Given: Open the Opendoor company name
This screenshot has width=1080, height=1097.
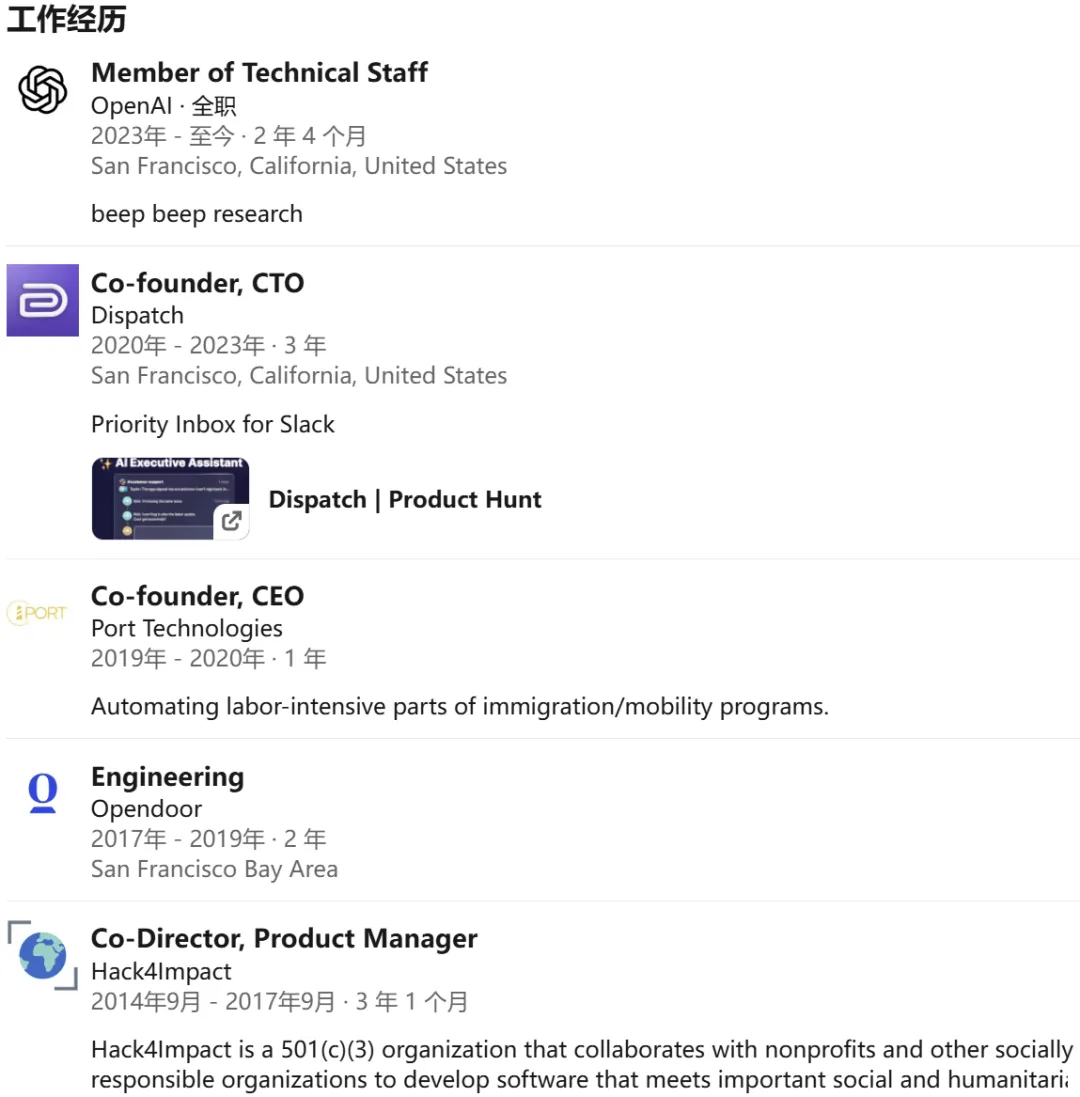Looking at the screenshot, I should [147, 809].
